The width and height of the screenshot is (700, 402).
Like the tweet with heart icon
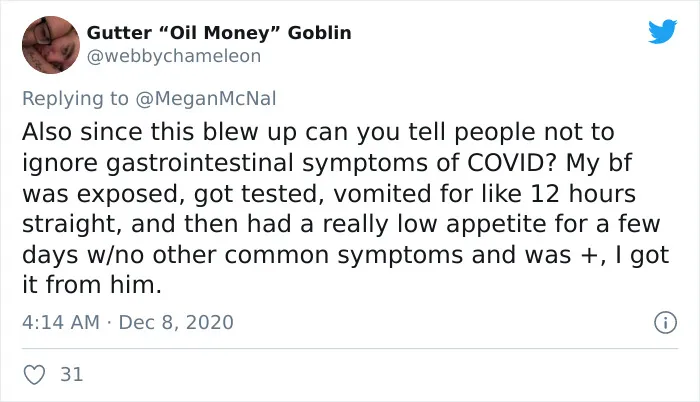(x=34, y=374)
